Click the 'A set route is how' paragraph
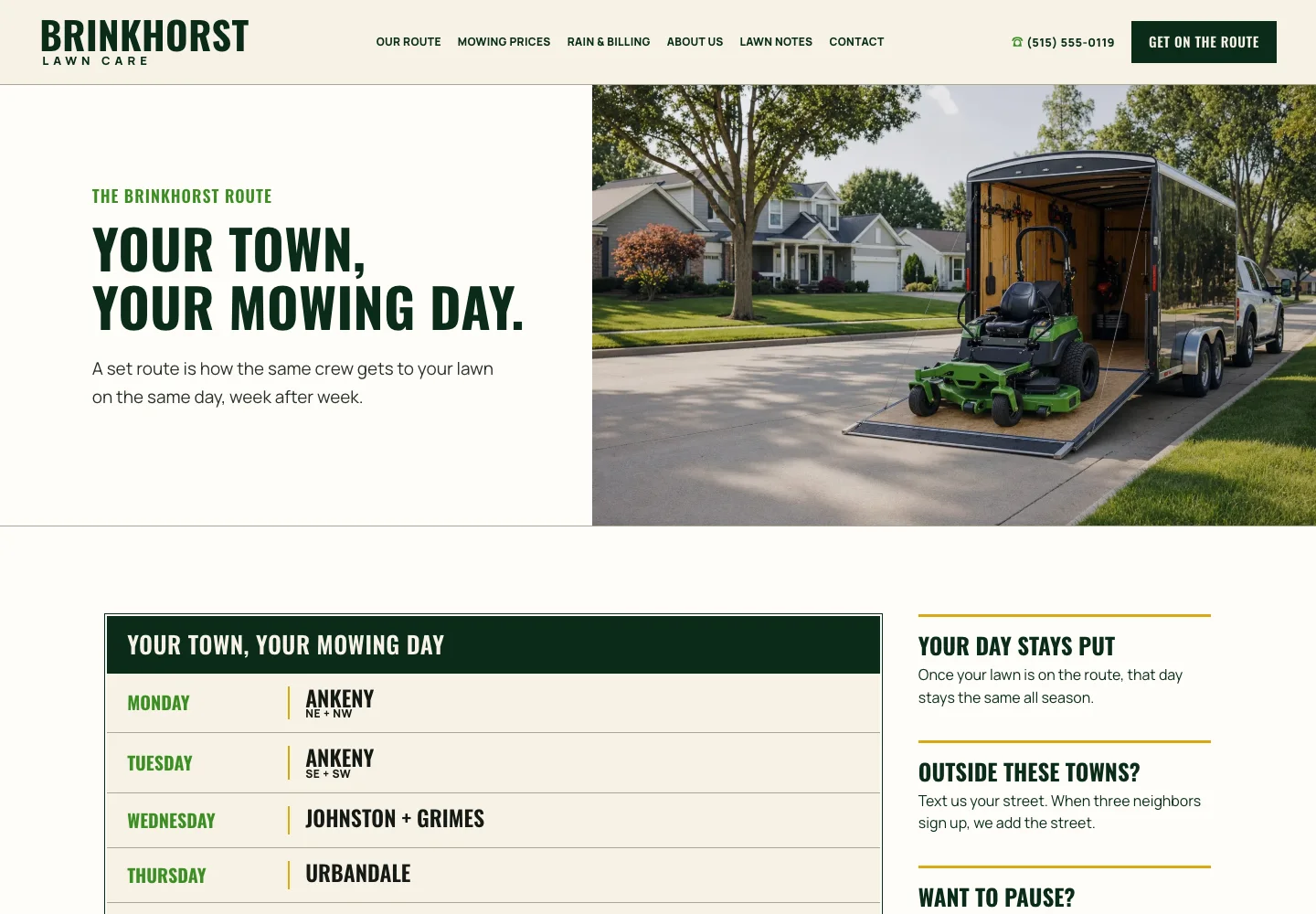 click(292, 383)
